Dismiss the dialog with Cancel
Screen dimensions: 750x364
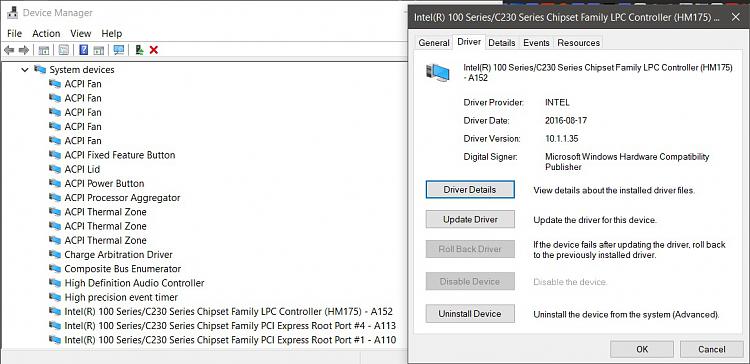click(x=711, y=349)
